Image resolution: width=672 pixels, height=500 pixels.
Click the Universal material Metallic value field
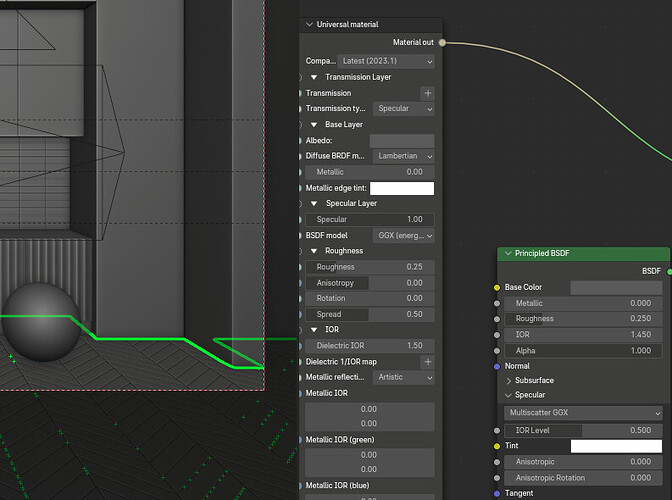pos(369,172)
